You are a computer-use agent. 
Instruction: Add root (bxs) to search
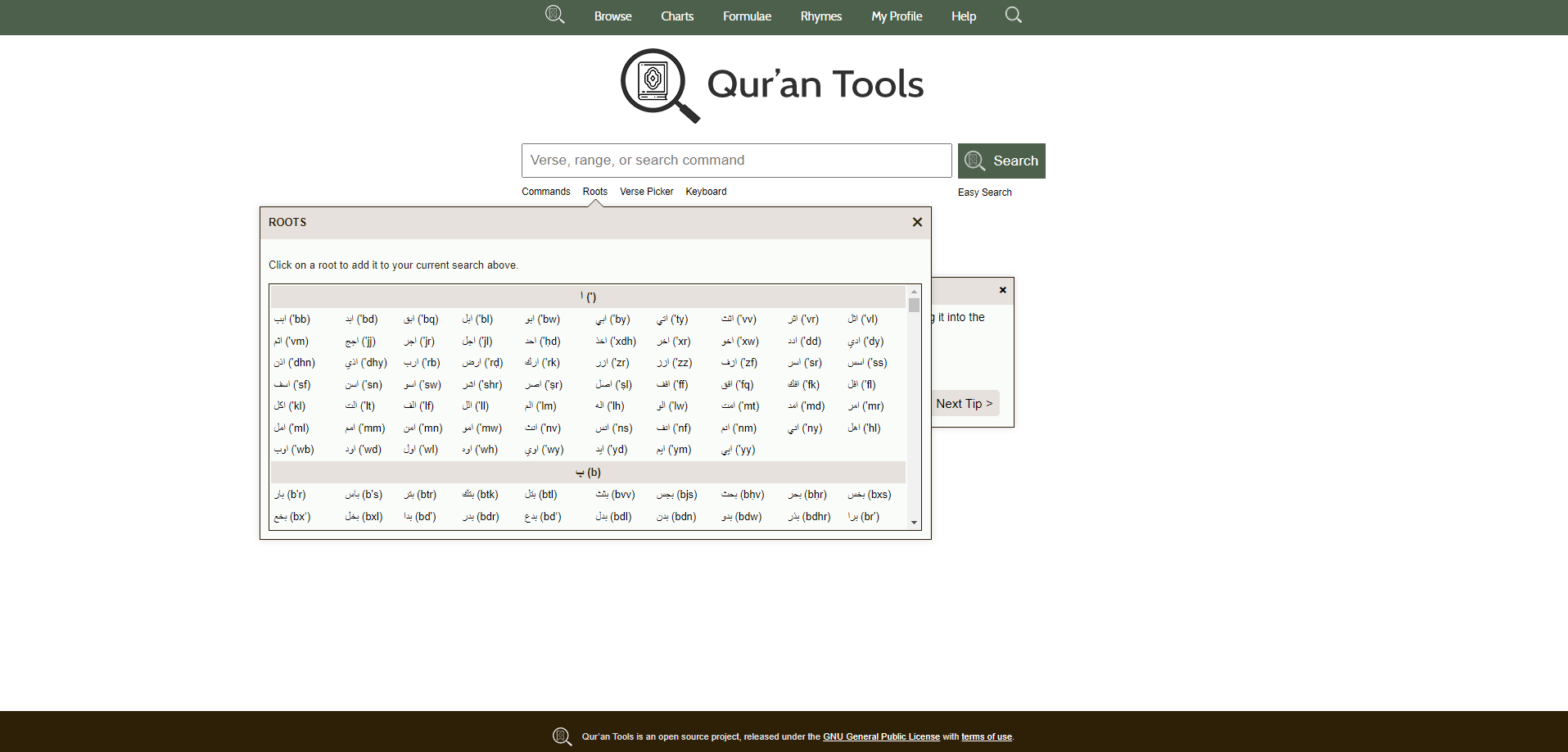point(870,495)
